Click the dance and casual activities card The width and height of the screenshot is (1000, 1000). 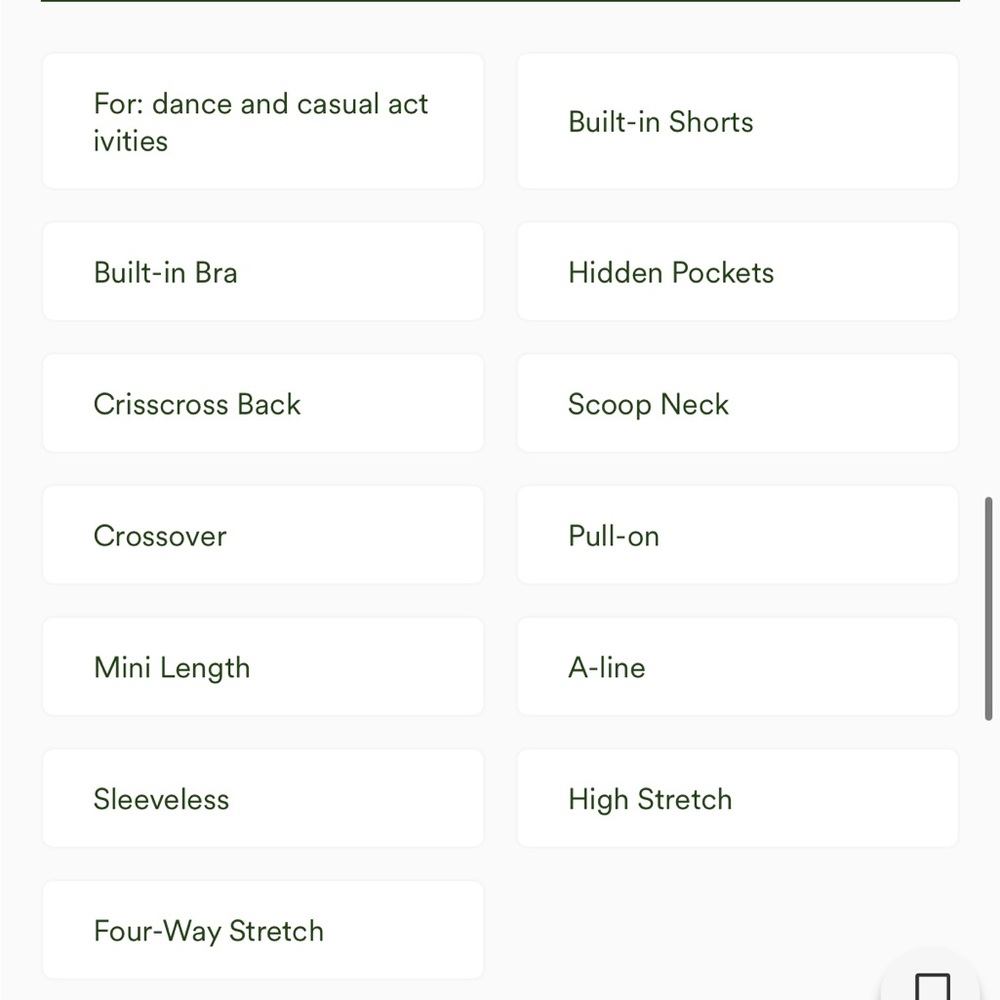(263, 122)
